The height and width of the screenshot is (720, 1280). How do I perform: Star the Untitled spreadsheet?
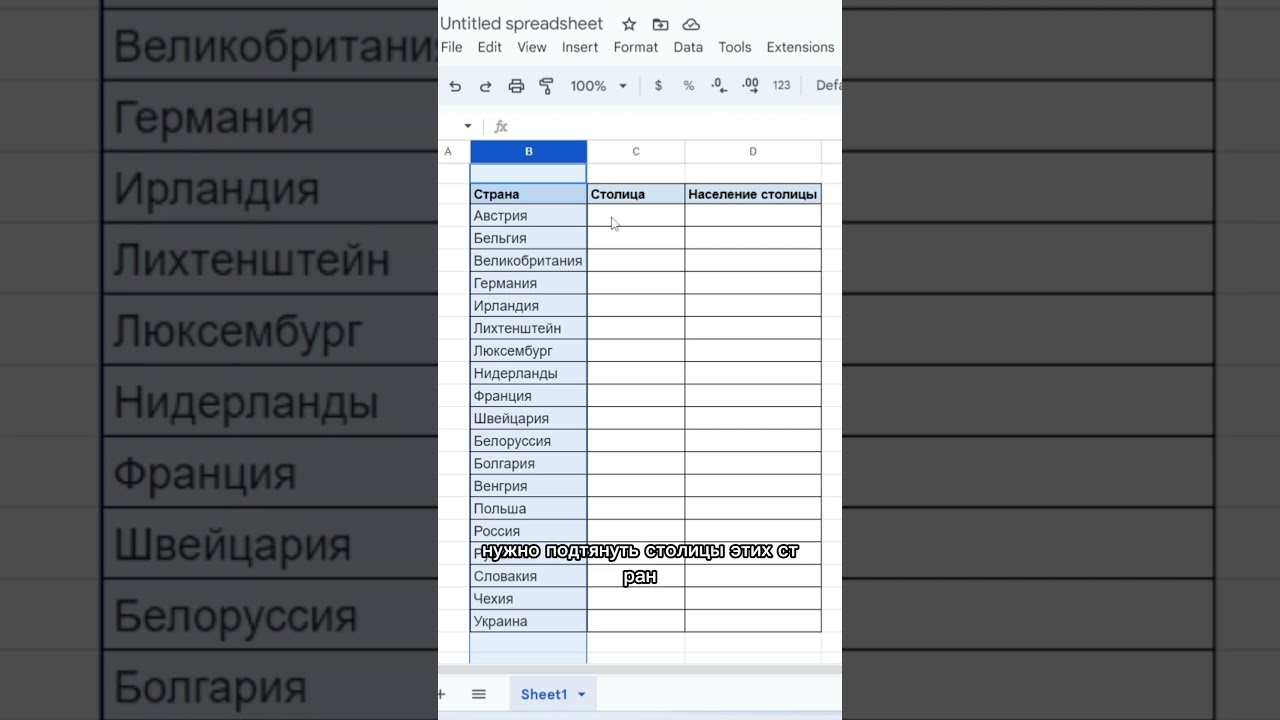[629, 24]
